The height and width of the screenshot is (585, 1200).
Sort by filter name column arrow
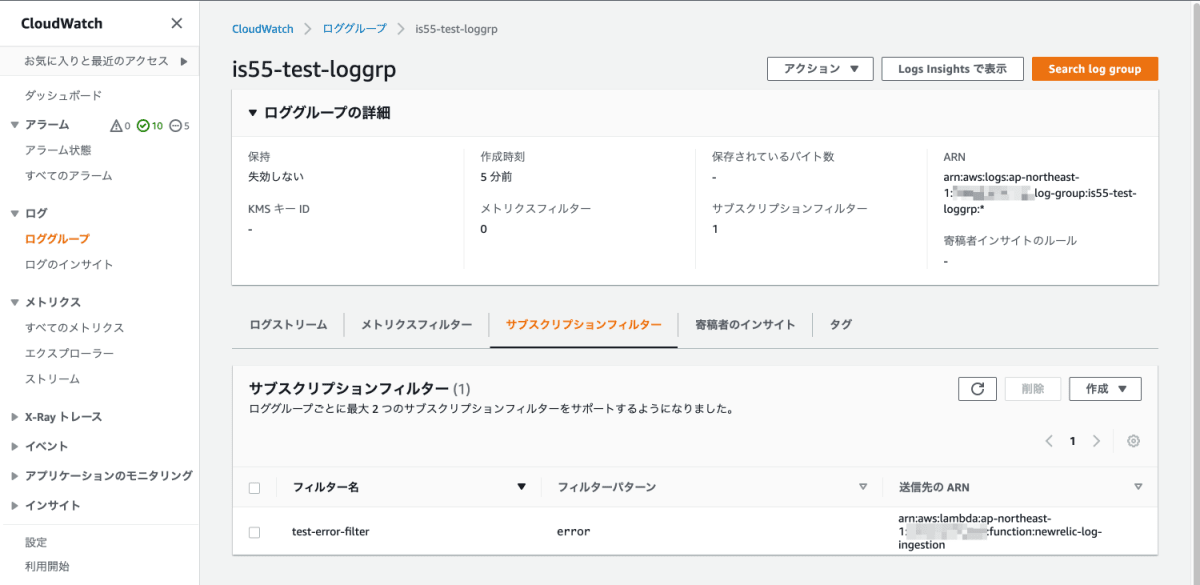click(x=520, y=487)
